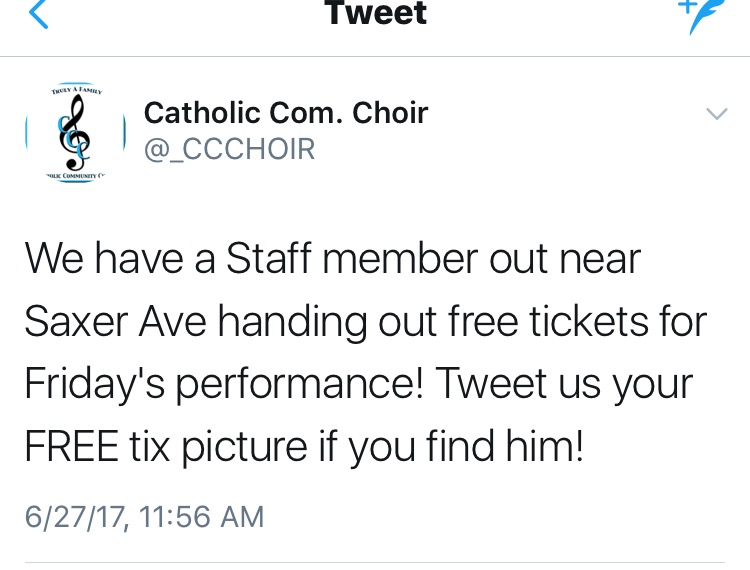Click the treble clef in the choir logo
Viewport: 750px width, 570px height.
pos(74,132)
